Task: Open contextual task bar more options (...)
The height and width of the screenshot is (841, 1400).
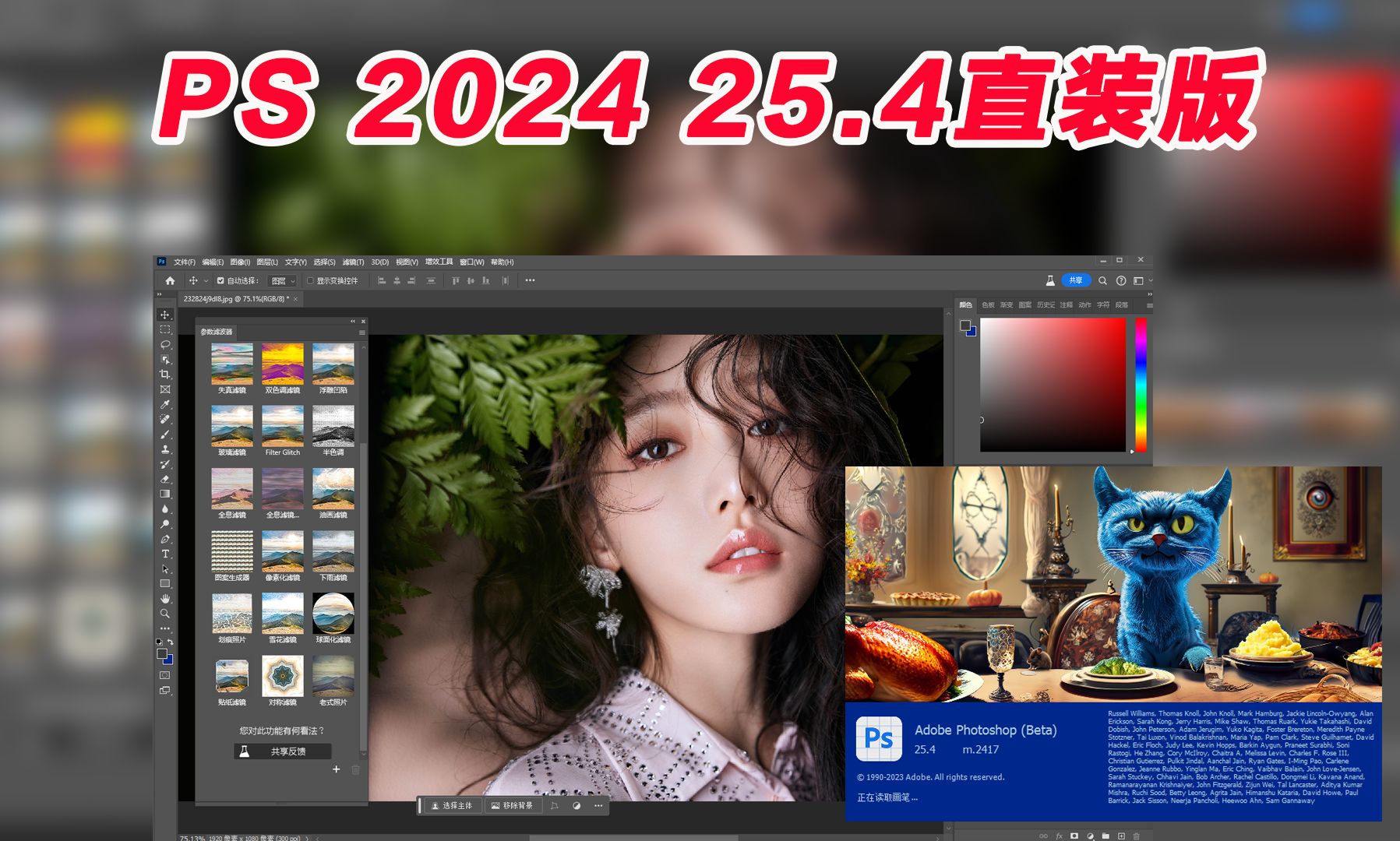Action: click(x=598, y=806)
